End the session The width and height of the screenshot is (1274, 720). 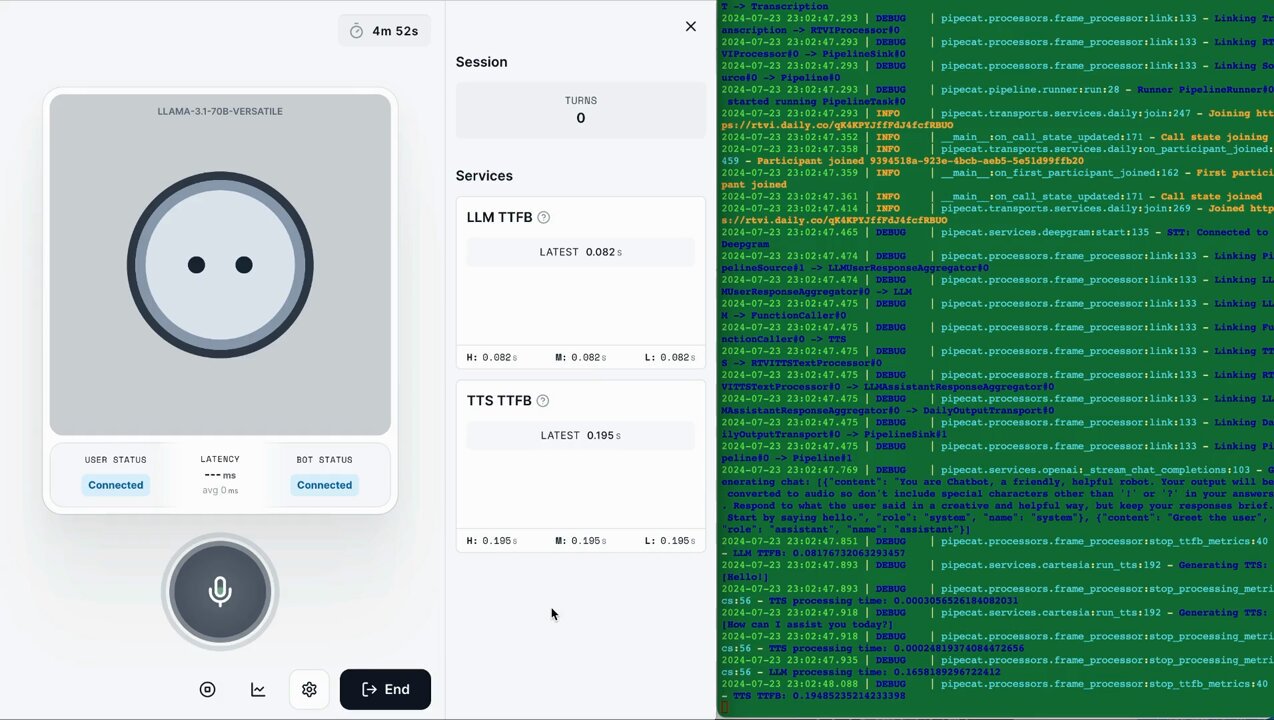click(385, 689)
